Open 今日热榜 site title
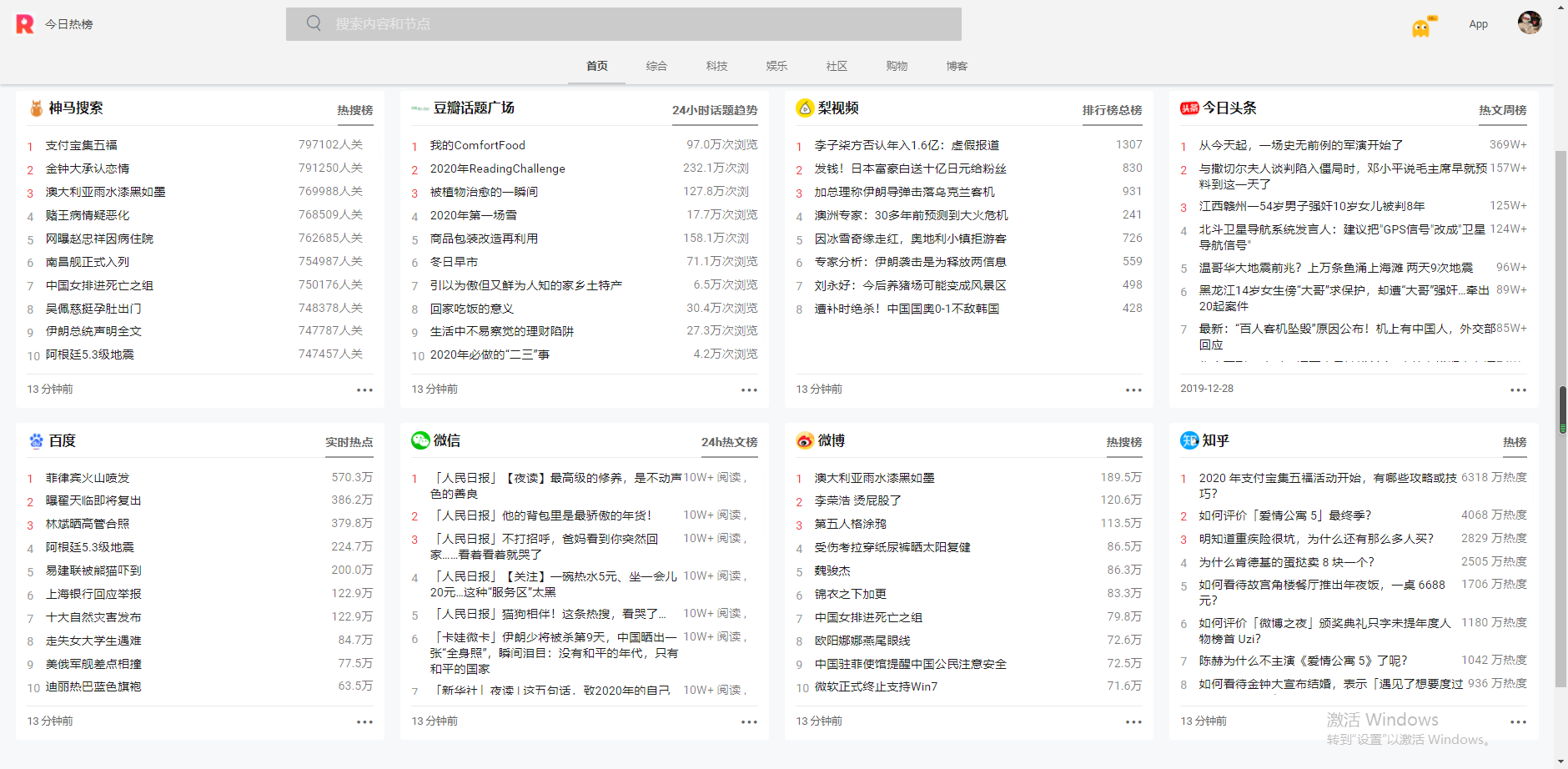The width and height of the screenshot is (1568, 769). [69, 24]
